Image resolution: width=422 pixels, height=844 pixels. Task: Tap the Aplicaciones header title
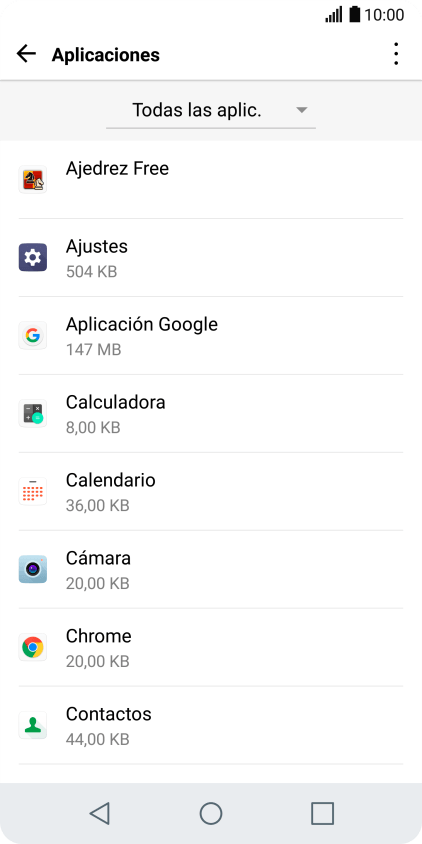[x=106, y=55]
